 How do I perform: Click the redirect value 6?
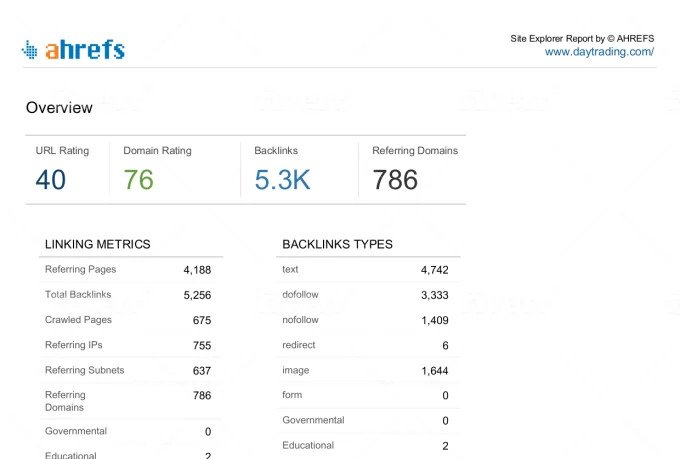(445, 345)
